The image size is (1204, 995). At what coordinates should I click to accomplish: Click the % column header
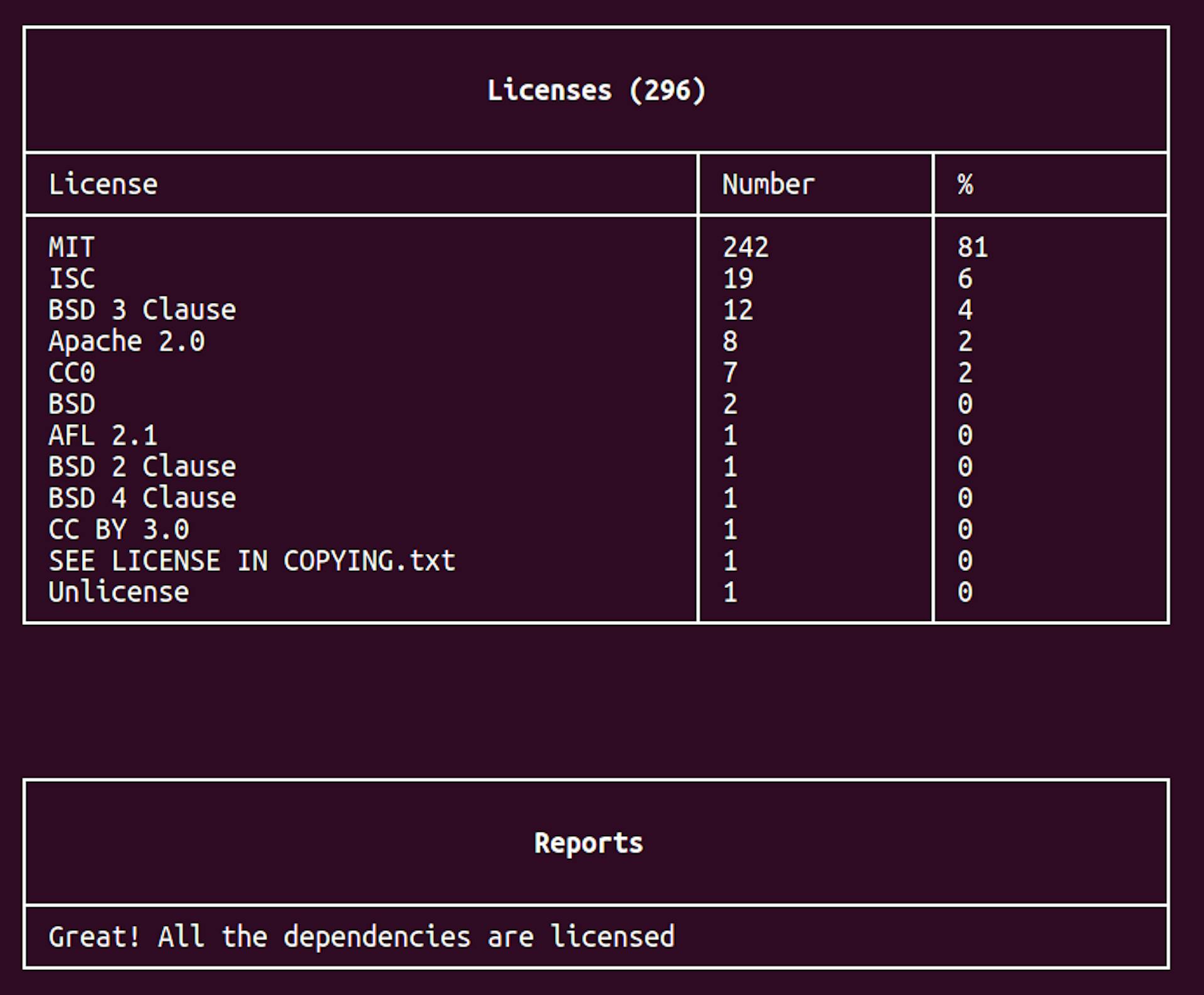[x=965, y=184]
